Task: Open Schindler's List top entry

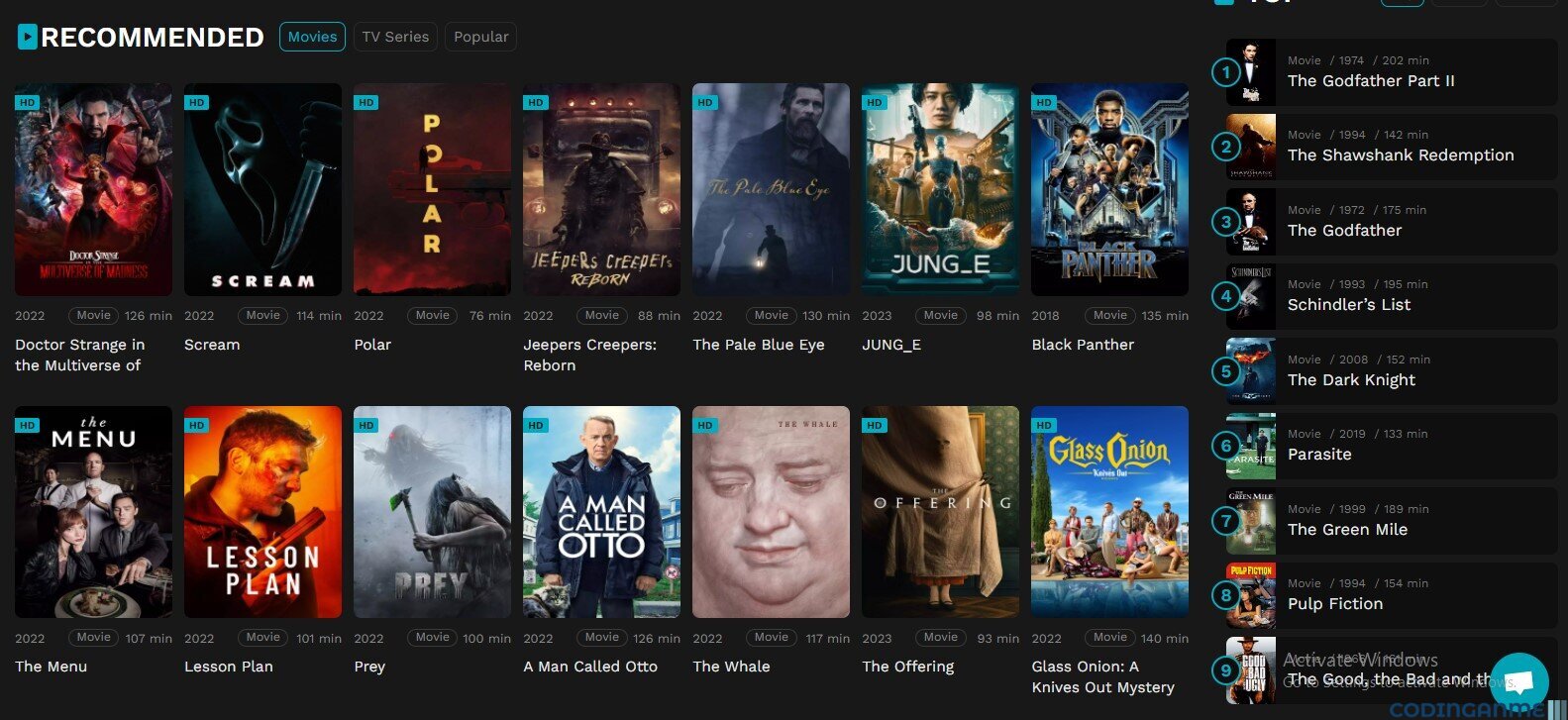Action: tap(1392, 296)
